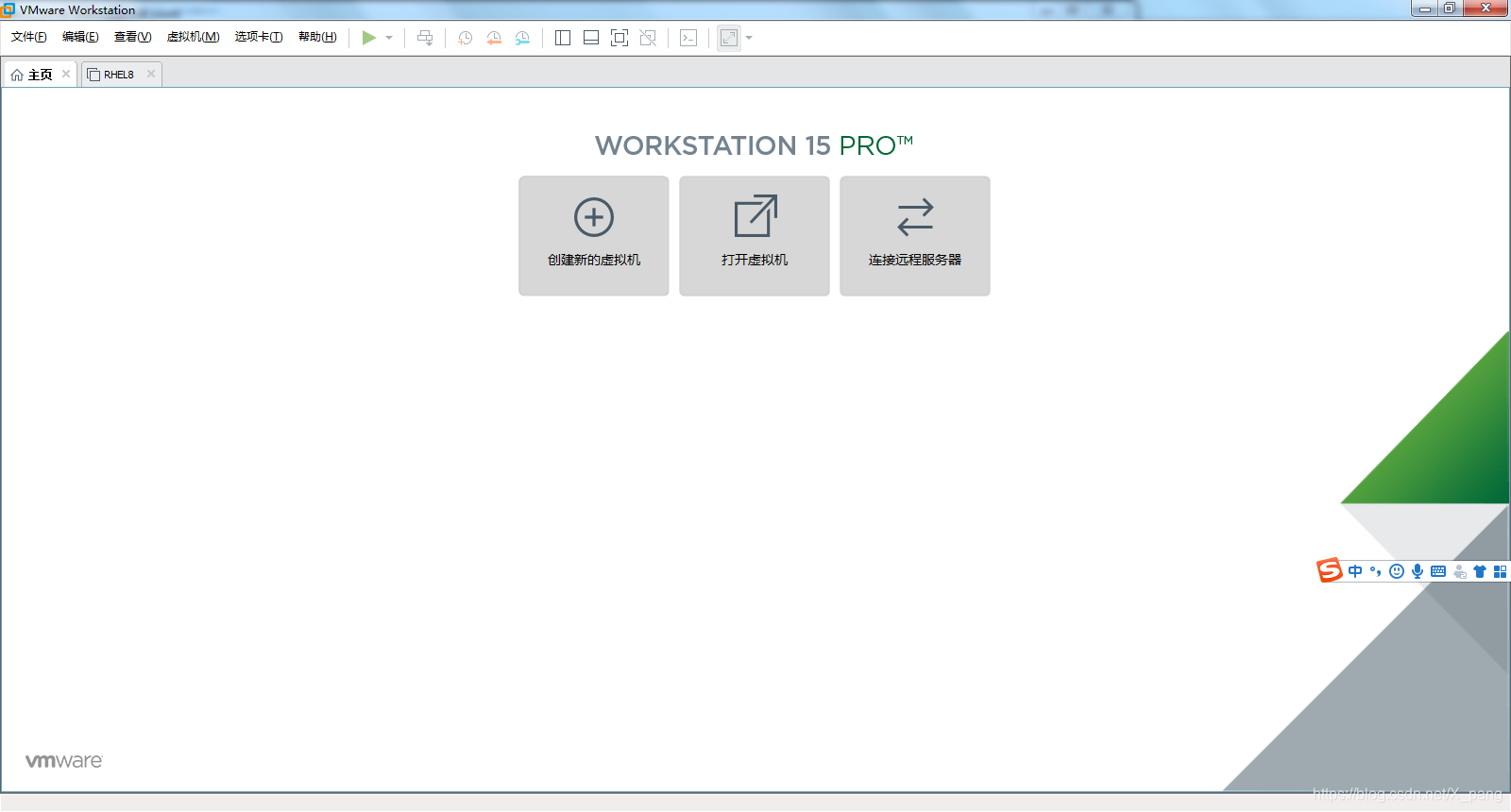The width and height of the screenshot is (1511, 812).
Task: Open the emoji smiley on Sogou bar
Action: (x=1397, y=571)
